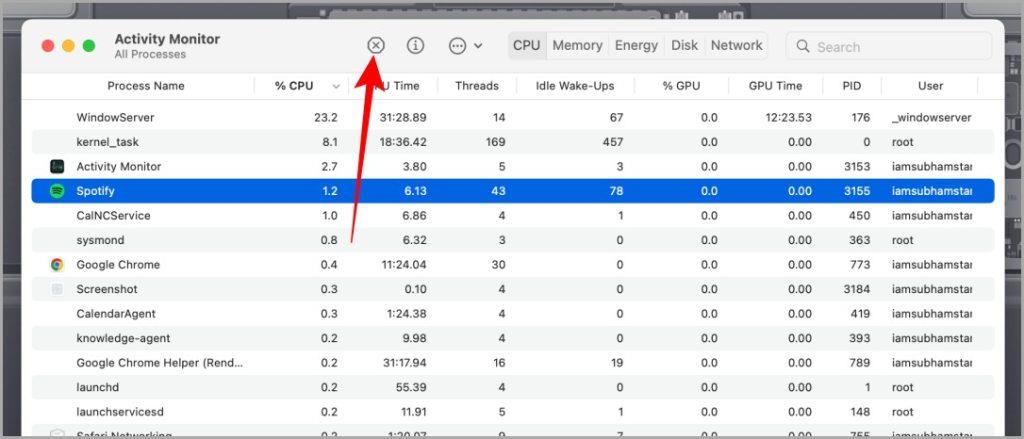The image size is (1024, 439).
Task: Switch to the Energy tab
Action: (x=636, y=45)
